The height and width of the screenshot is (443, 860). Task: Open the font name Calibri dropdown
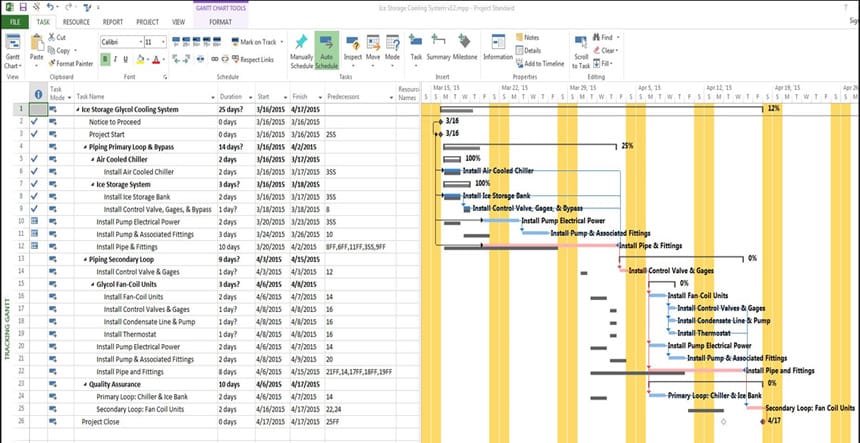coord(140,42)
